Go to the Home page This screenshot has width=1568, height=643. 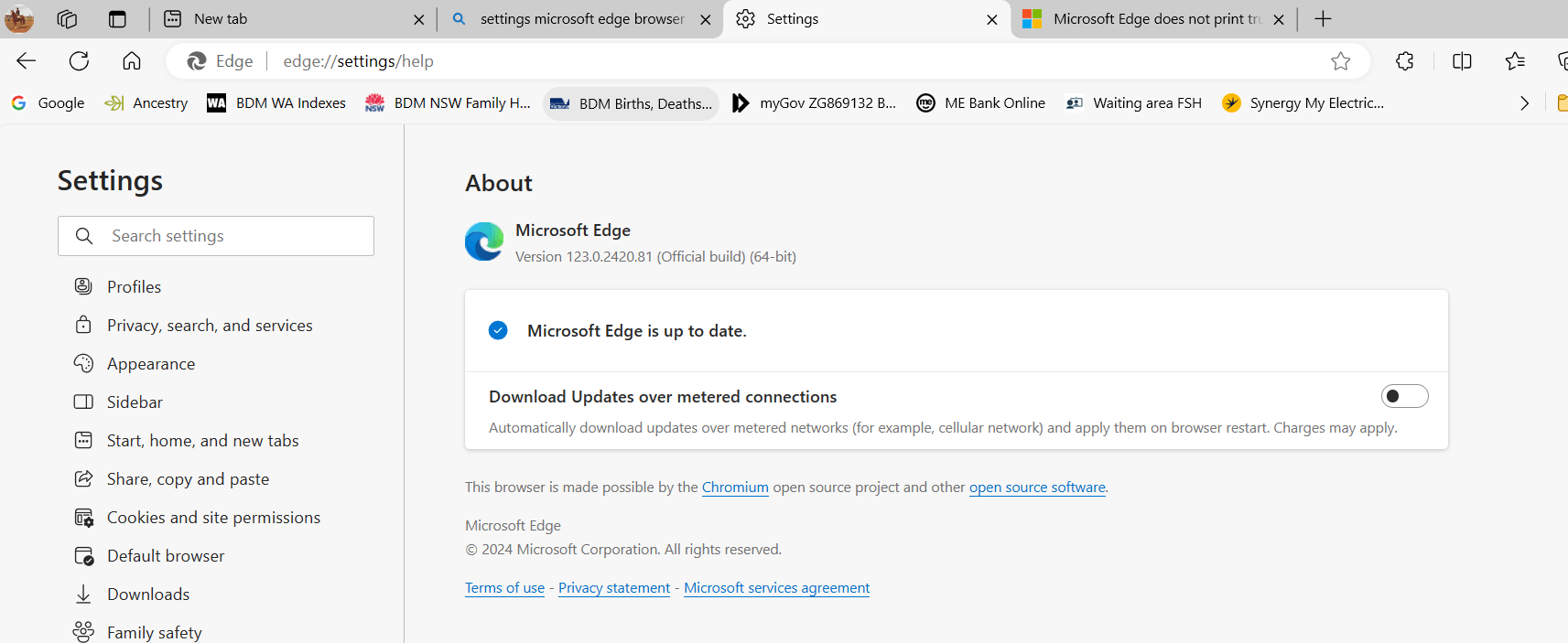(x=132, y=61)
